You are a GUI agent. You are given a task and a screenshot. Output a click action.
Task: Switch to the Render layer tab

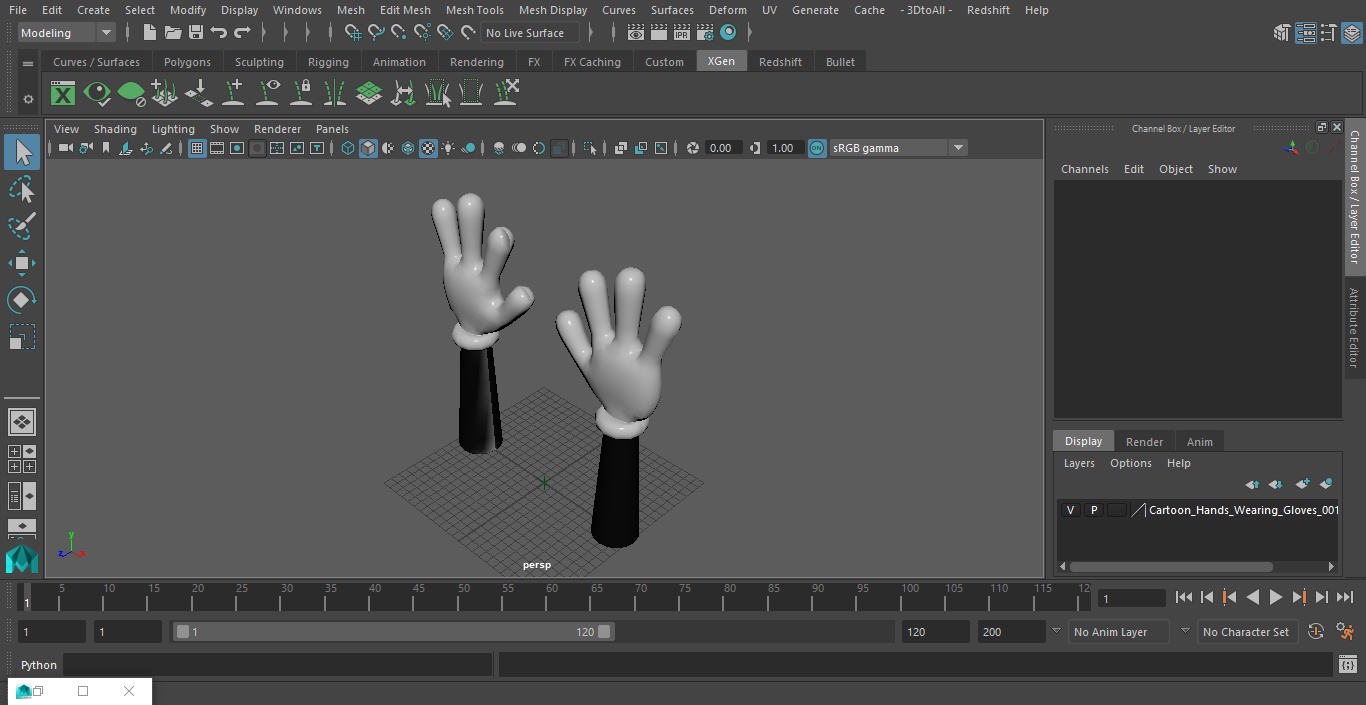[1144, 442]
